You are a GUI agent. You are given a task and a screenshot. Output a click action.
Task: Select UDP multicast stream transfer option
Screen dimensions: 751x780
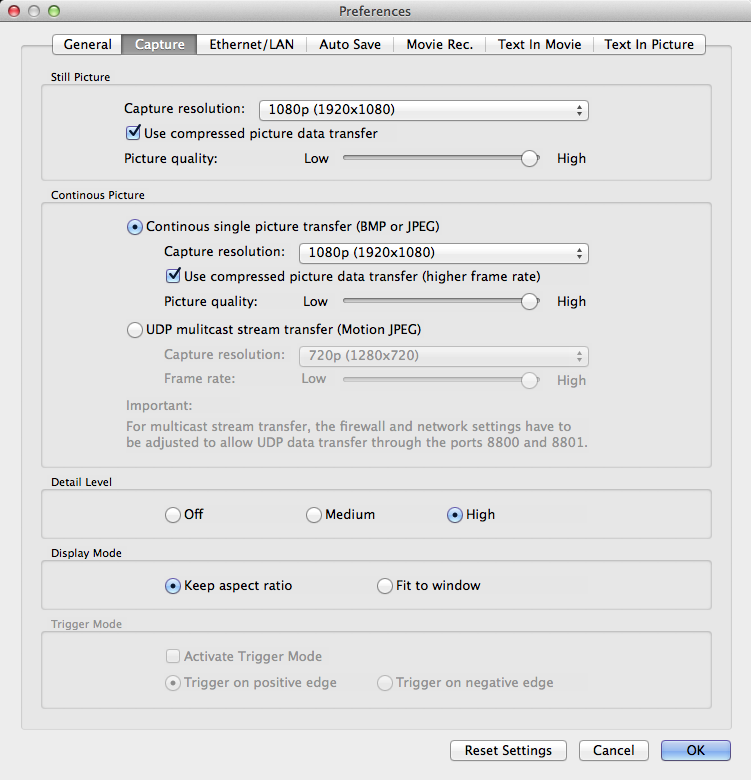coord(135,330)
